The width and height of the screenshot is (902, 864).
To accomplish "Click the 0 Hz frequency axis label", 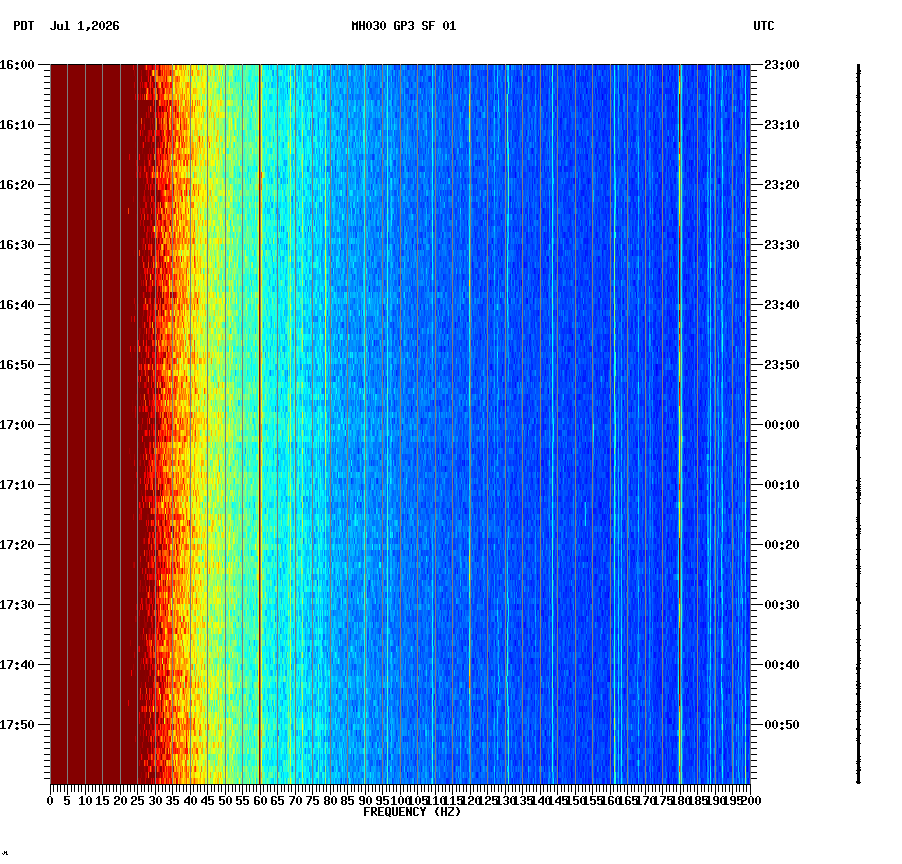I will [51, 801].
